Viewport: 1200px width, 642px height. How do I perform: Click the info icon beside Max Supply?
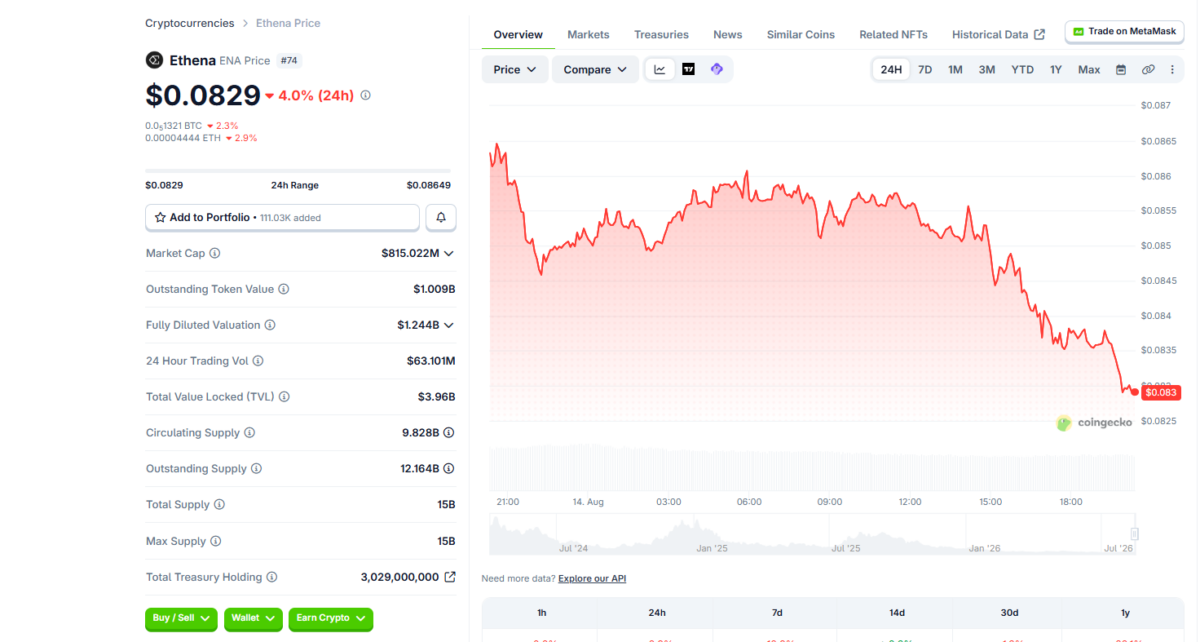216,541
